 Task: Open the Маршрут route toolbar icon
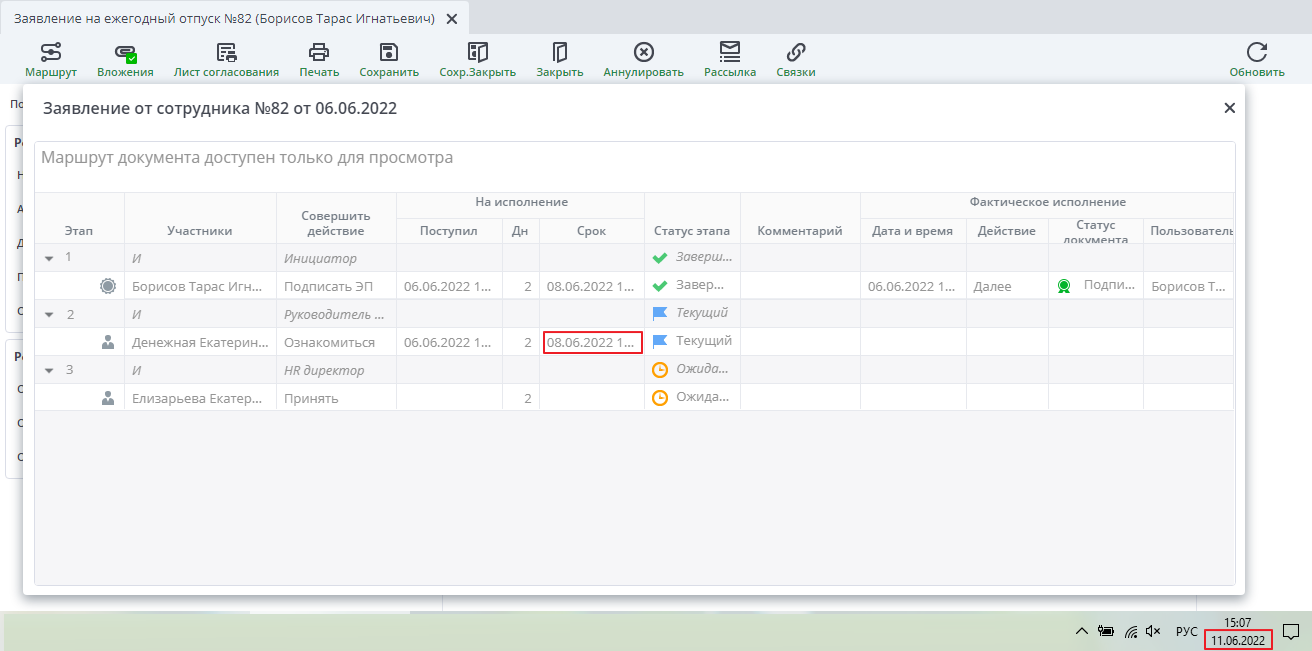[51, 59]
